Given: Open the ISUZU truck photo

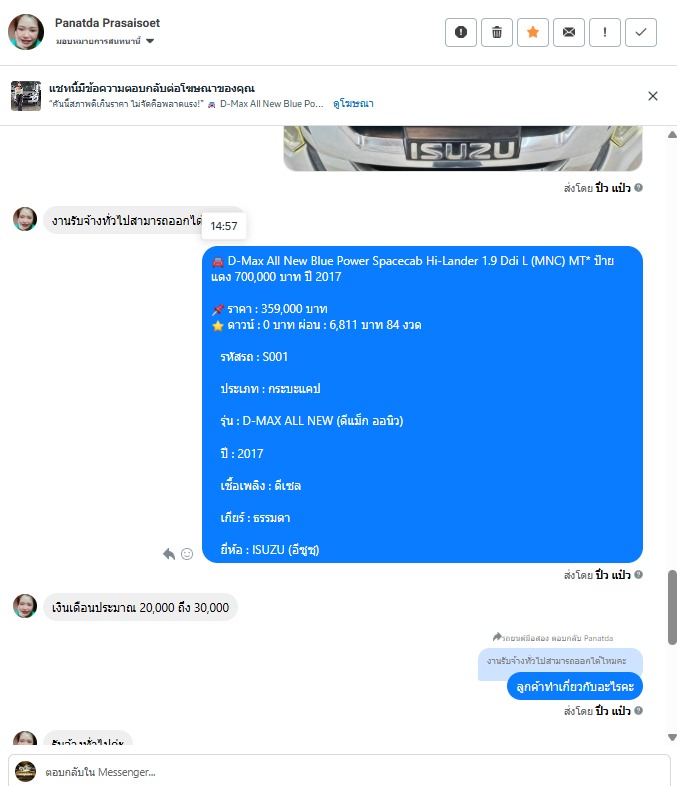Looking at the screenshot, I should (x=463, y=148).
